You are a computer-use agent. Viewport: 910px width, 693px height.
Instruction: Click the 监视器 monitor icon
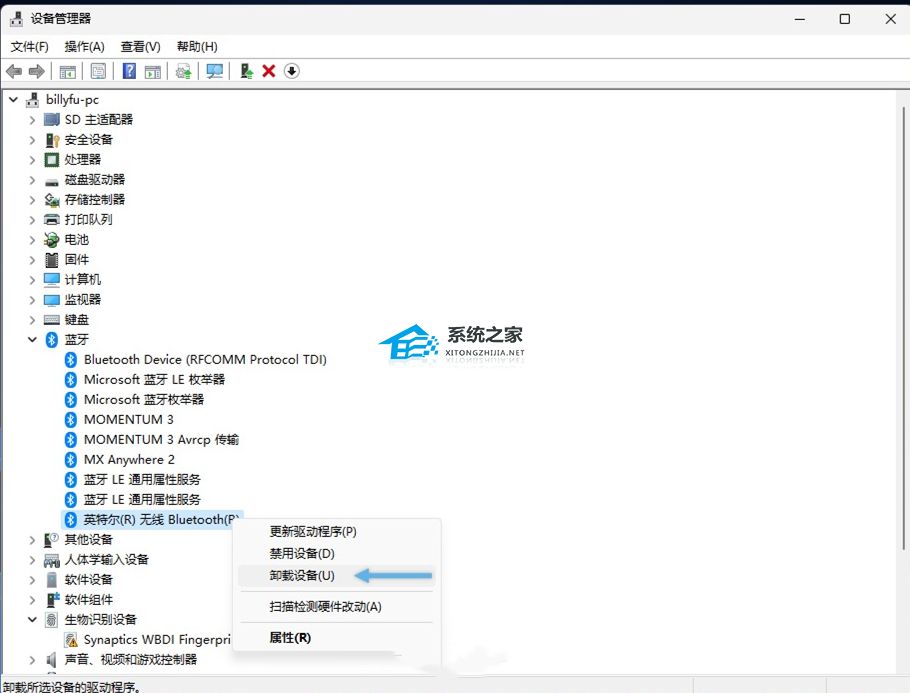[52, 300]
